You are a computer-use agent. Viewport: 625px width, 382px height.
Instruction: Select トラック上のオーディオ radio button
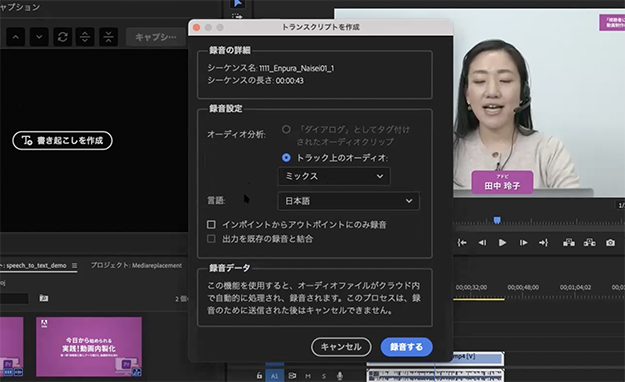pos(286,158)
